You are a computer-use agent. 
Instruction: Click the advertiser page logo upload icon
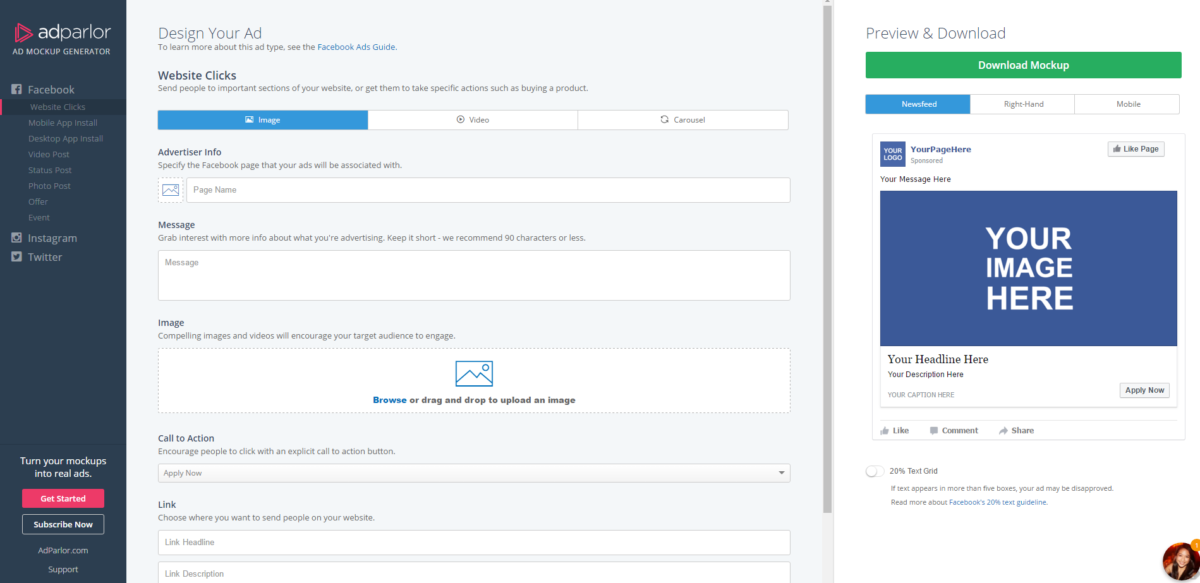pos(171,190)
